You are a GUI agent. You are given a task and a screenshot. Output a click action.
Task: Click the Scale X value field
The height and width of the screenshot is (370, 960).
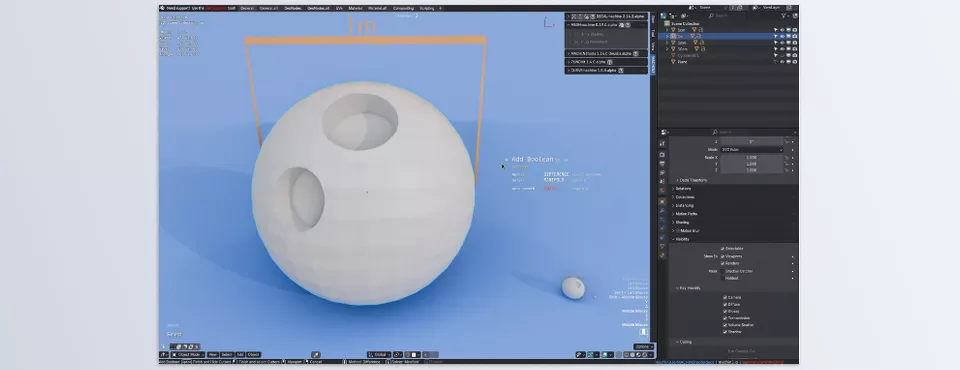[751, 157]
